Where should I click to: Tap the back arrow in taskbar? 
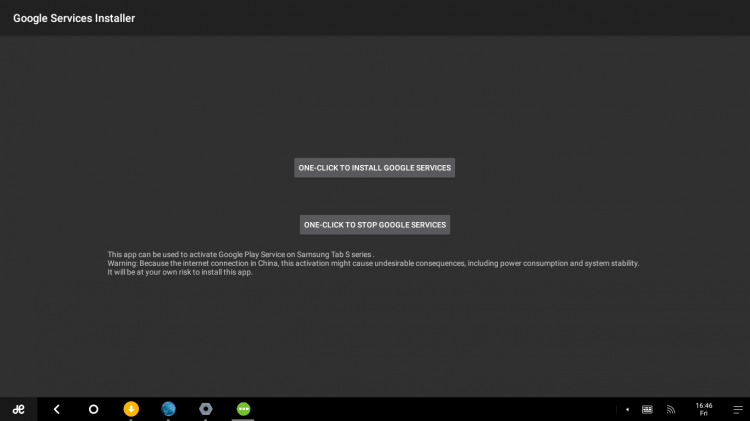(57, 409)
